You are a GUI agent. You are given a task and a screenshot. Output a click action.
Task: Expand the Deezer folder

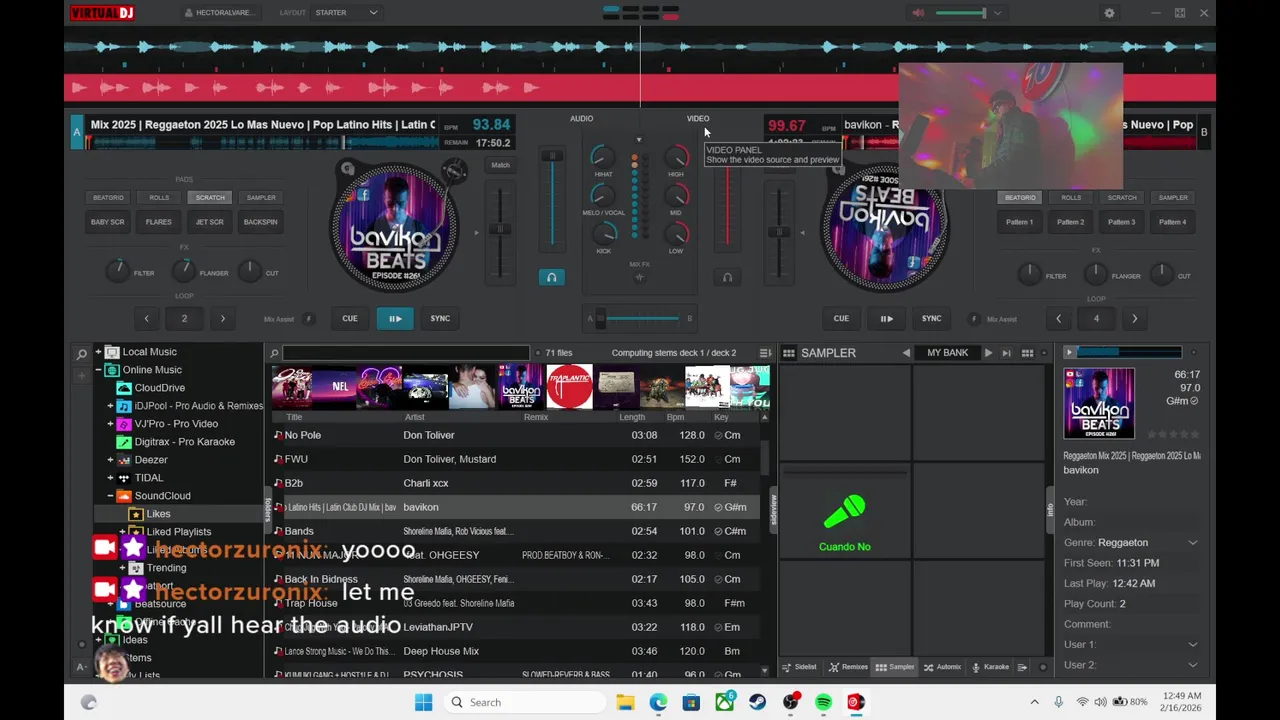[110, 460]
